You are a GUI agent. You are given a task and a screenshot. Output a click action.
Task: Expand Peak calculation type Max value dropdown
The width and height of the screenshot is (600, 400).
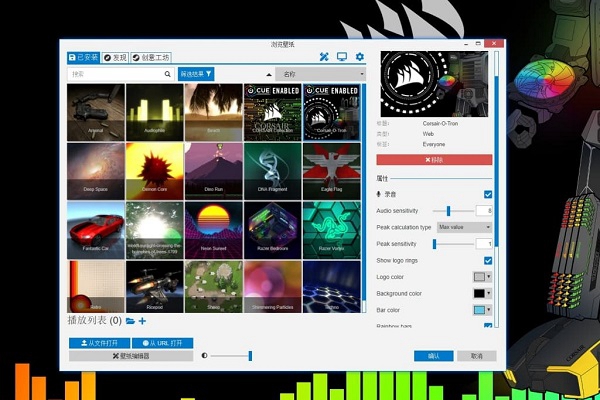point(464,227)
